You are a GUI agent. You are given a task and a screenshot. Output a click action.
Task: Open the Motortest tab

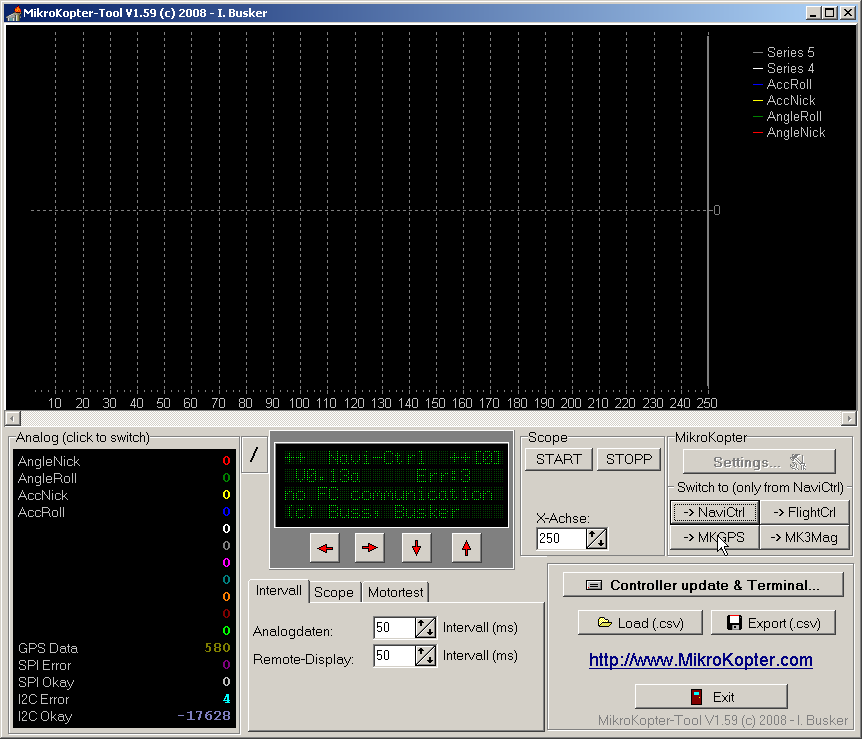click(x=394, y=592)
